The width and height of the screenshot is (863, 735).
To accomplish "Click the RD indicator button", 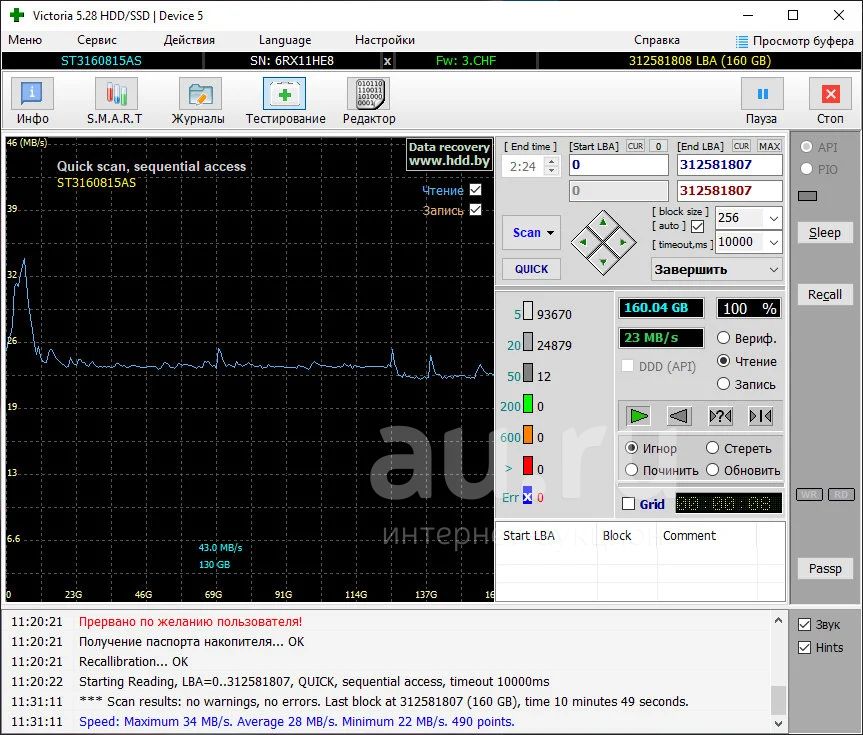I will click(841, 494).
